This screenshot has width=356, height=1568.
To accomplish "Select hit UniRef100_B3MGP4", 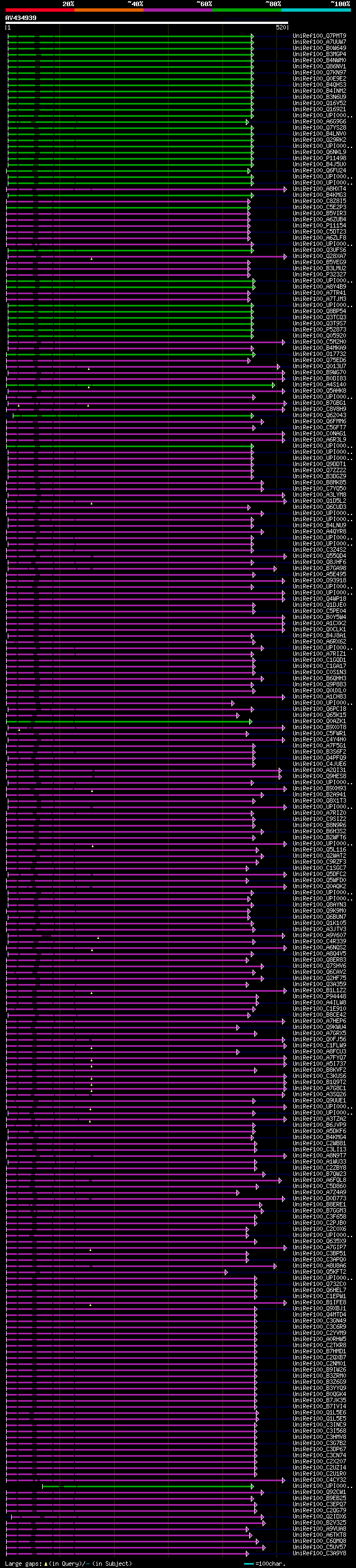I will click(x=319, y=54).
